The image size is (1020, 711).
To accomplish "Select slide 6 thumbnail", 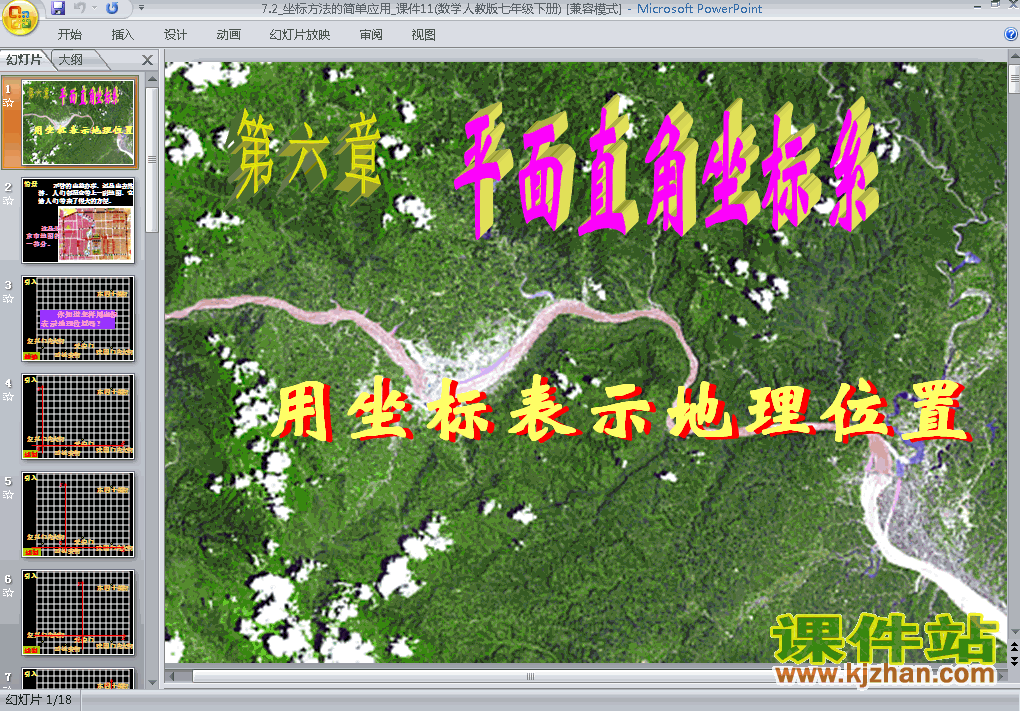I will click(78, 613).
